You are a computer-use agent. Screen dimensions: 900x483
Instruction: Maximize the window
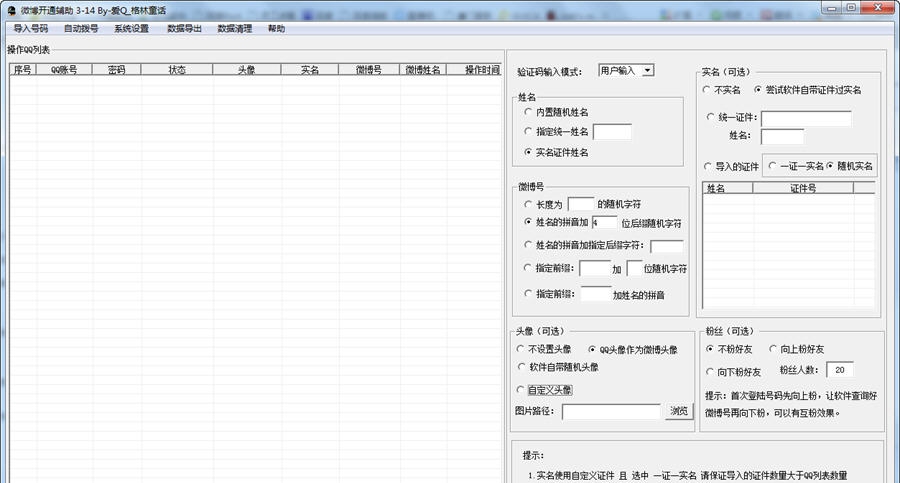coord(851,7)
